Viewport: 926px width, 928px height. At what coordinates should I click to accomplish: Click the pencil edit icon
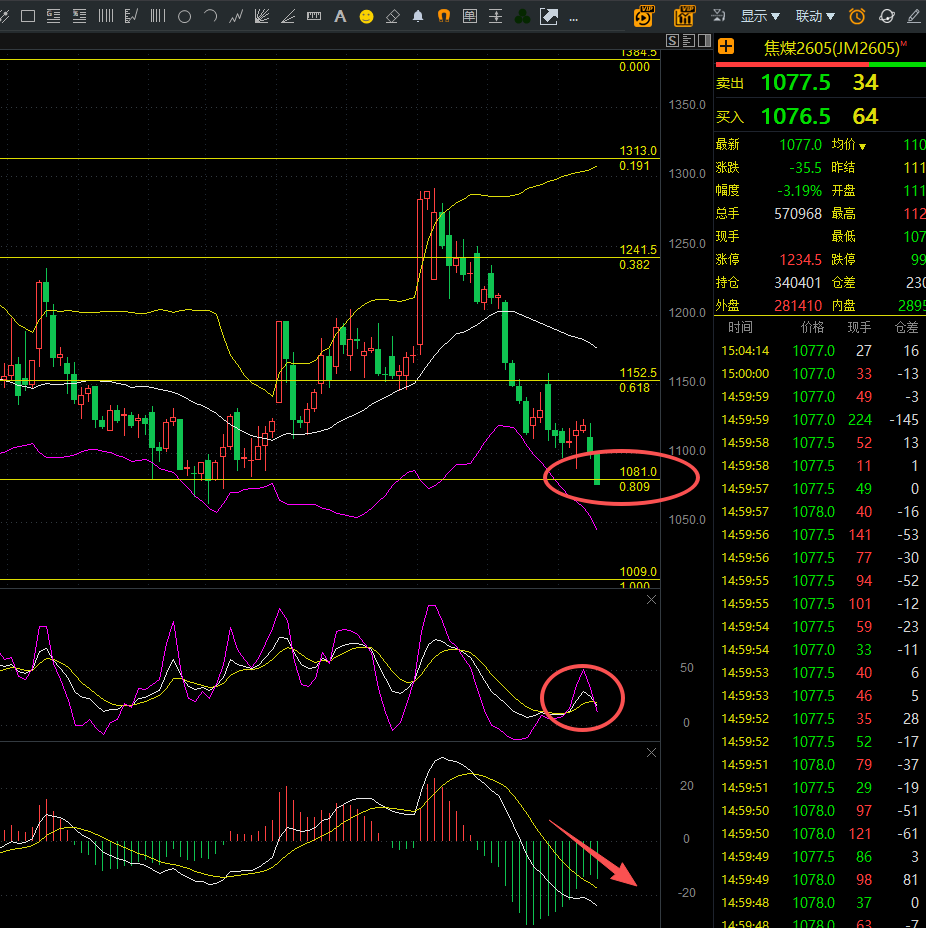tap(914, 16)
